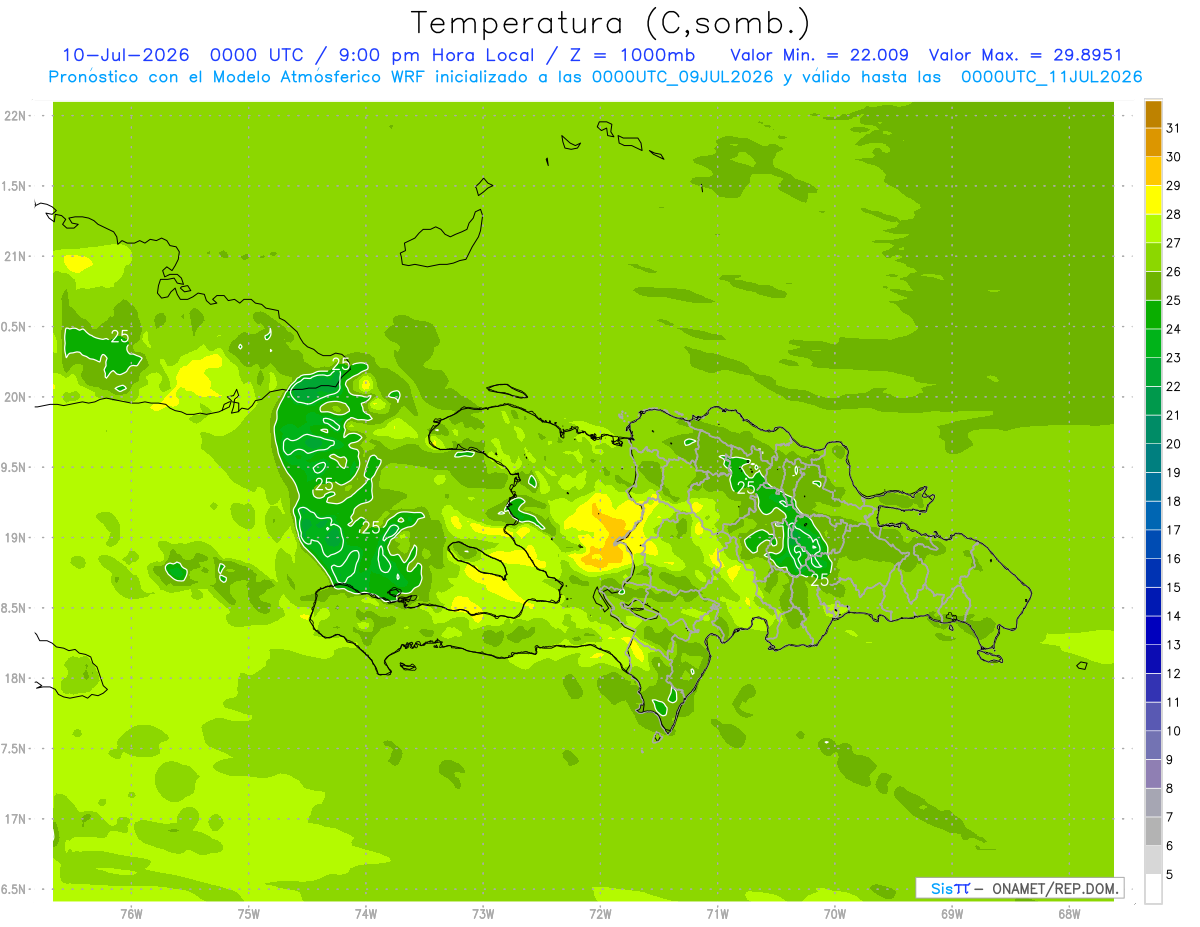
Task: Click the teal swatch between 19 and 20
Action: point(1153,459)
